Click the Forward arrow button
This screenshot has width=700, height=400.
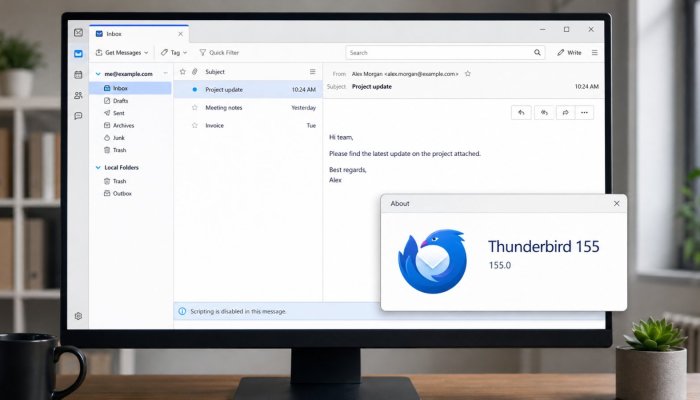point(565,112)
